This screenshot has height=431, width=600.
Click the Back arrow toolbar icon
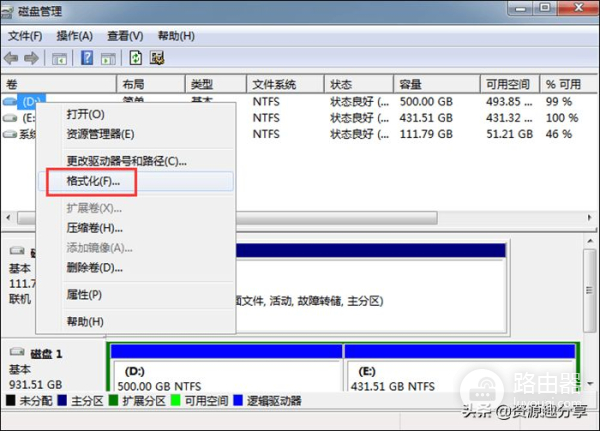coord(11,58)
